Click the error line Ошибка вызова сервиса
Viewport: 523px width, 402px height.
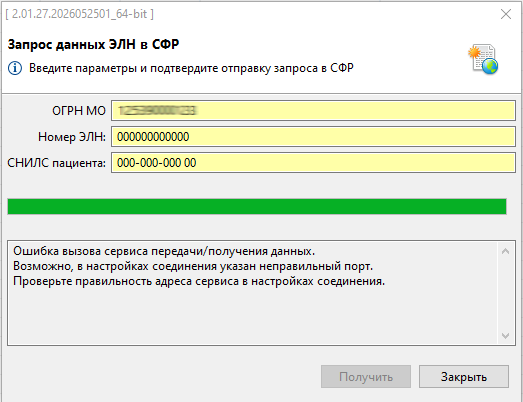[164, 251]
